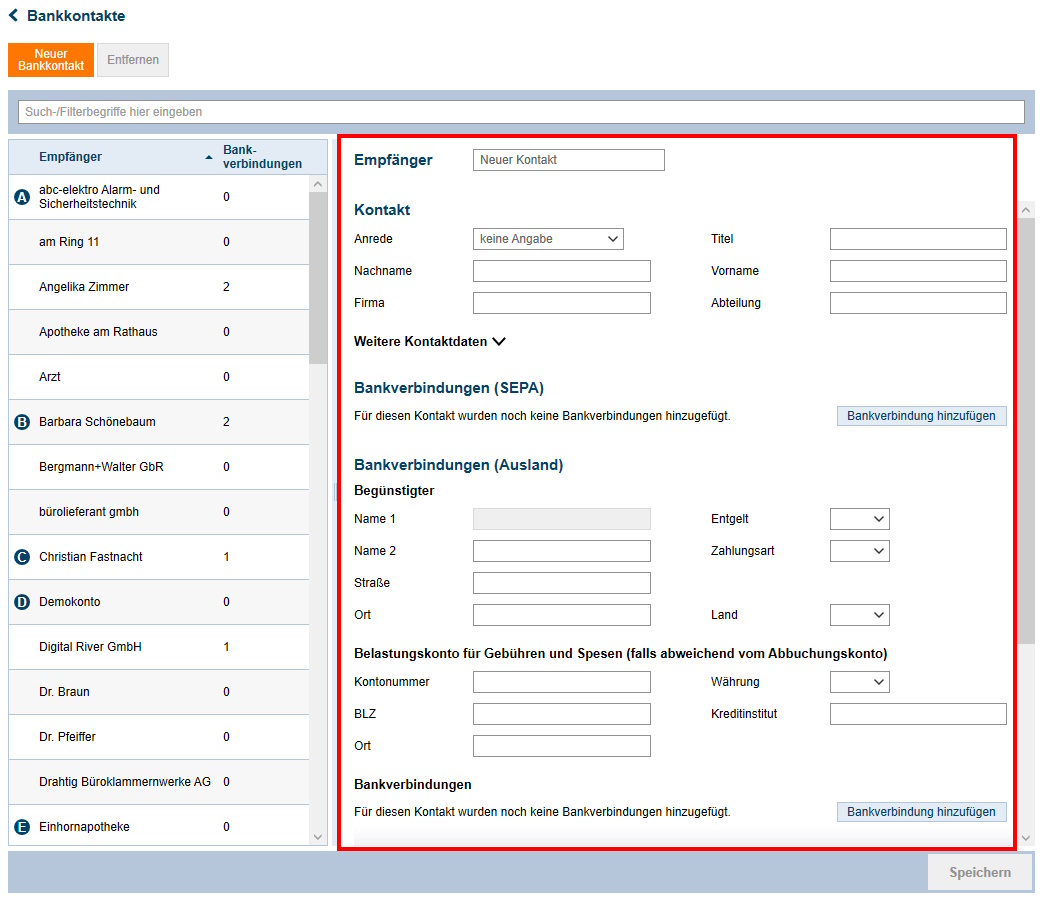This screenshot has width=1040, height=897.
Task: Click the letter D index badge
Action: [x=22, y=602]
